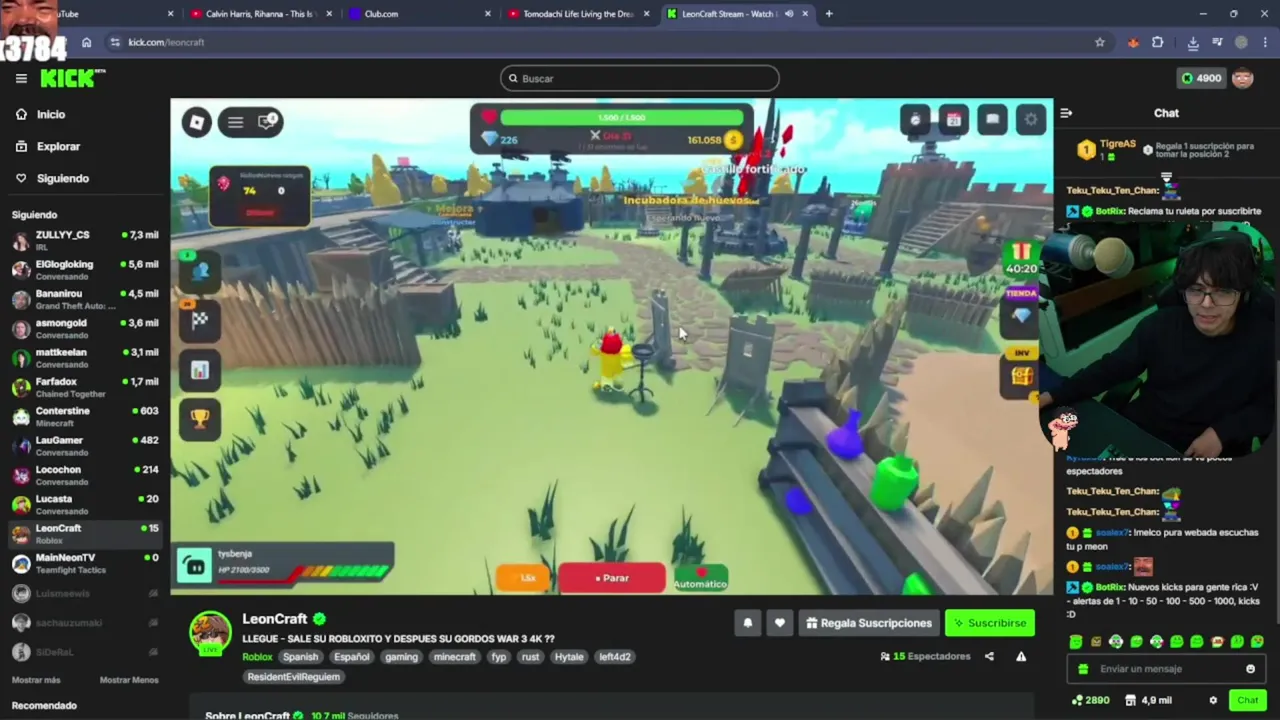Open Conterstine channel in sidebar
Viewport: 1280px width, 720px height.
(85, 416)
